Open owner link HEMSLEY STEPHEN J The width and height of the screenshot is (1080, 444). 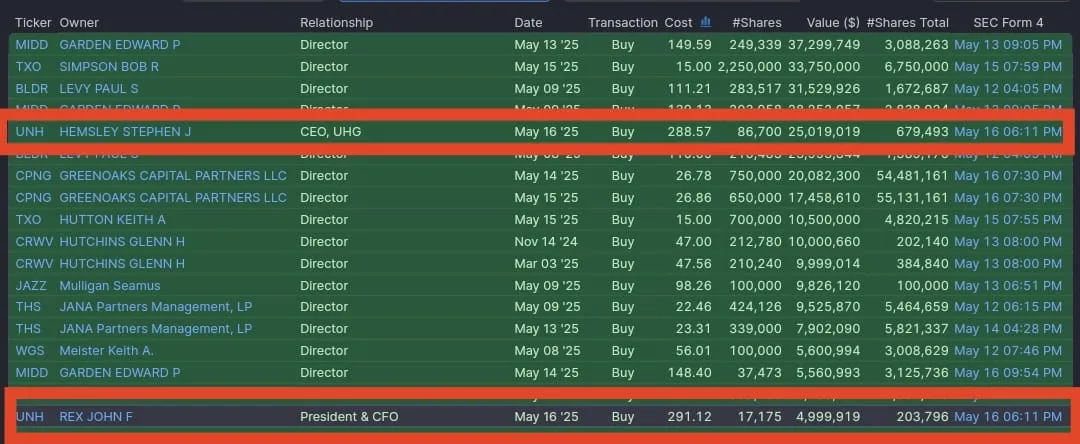click(x=125, y=131)
